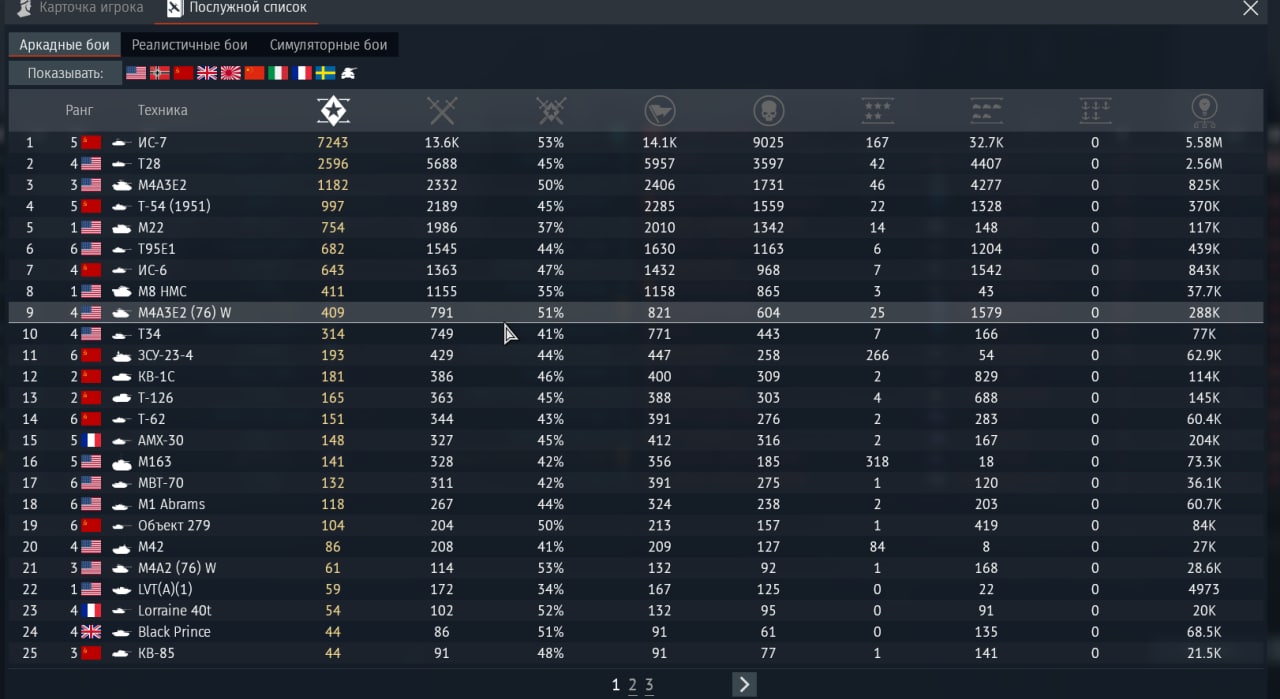Toggle the Germany flag filter

click(x=160, y=73)
